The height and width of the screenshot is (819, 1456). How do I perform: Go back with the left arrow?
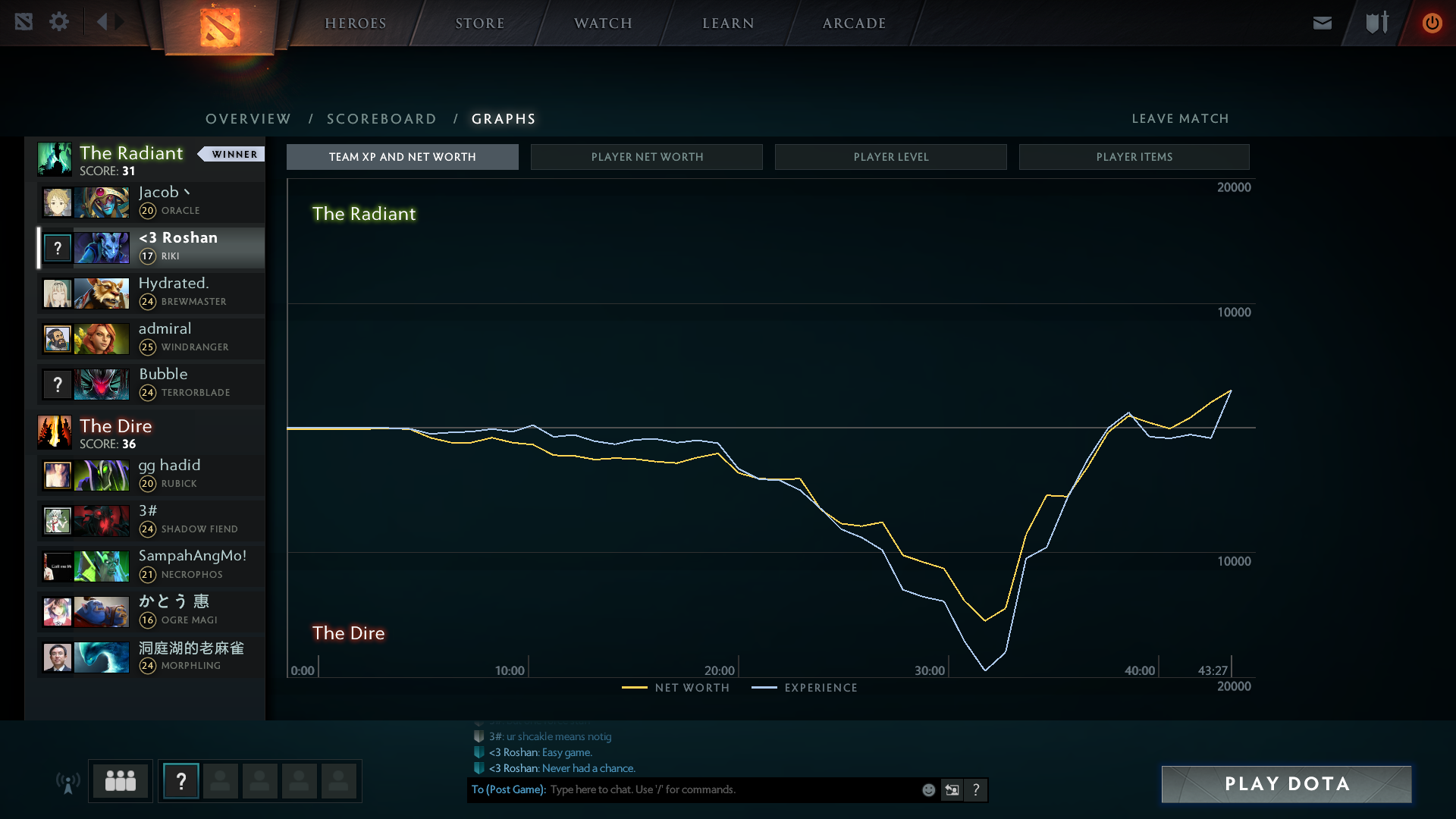click(x=102, y=22)
